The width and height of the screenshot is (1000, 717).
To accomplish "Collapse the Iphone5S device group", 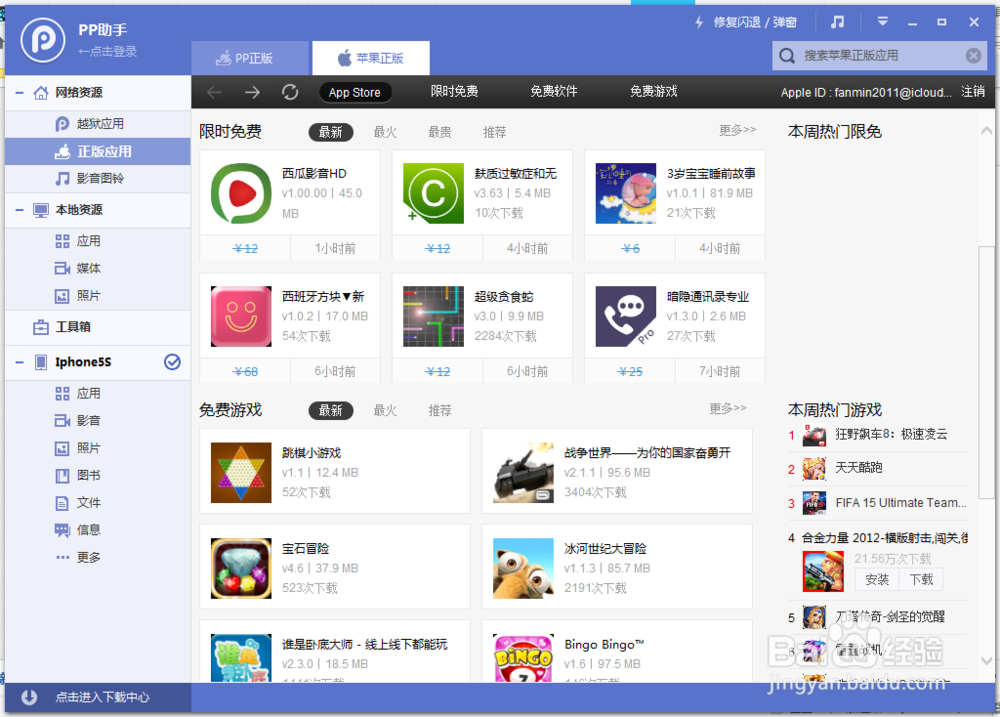I will [x=20, y=362].
